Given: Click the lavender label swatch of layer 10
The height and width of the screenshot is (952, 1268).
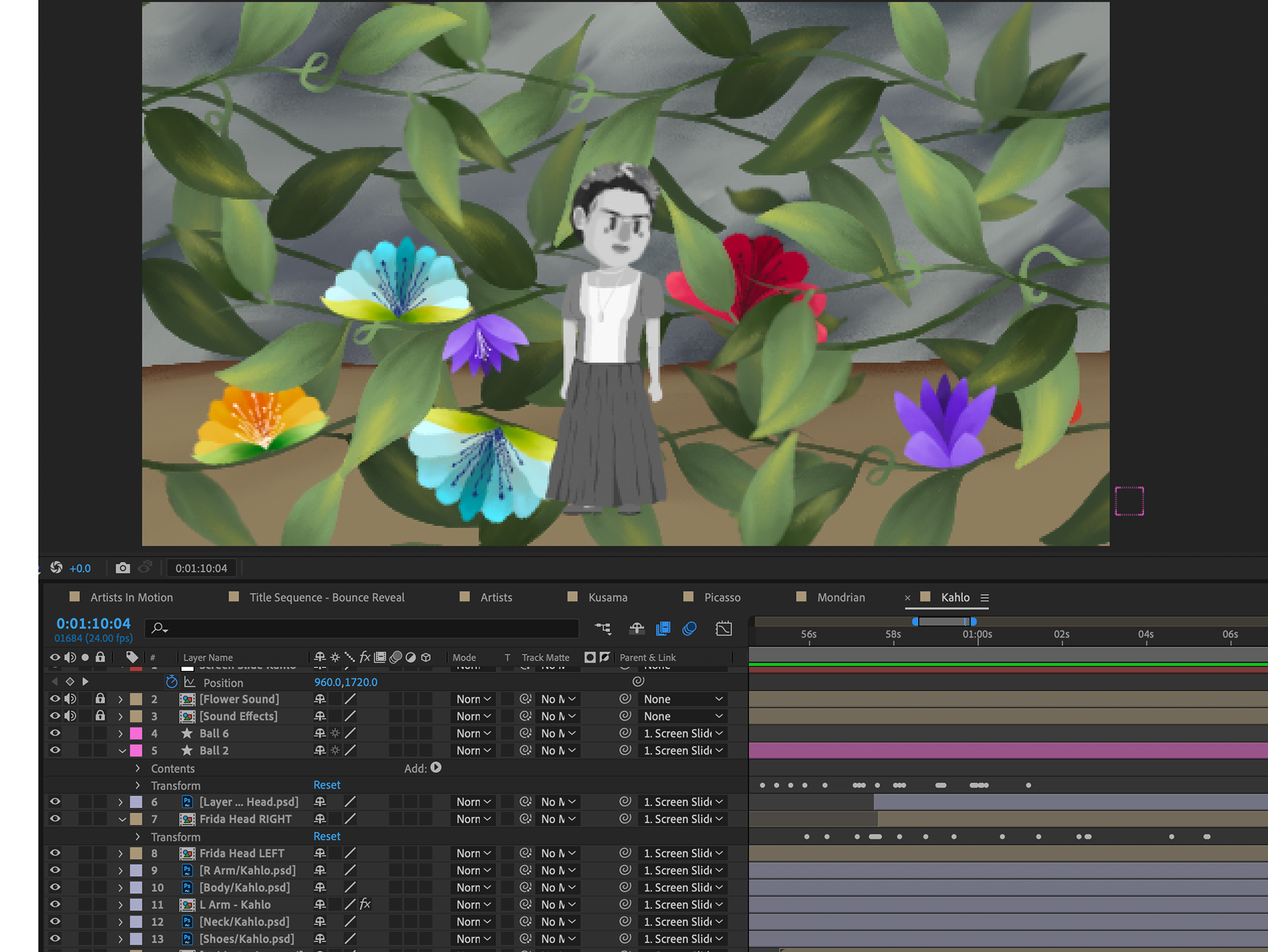Looking at the screenshot, I should click(137, 888).
